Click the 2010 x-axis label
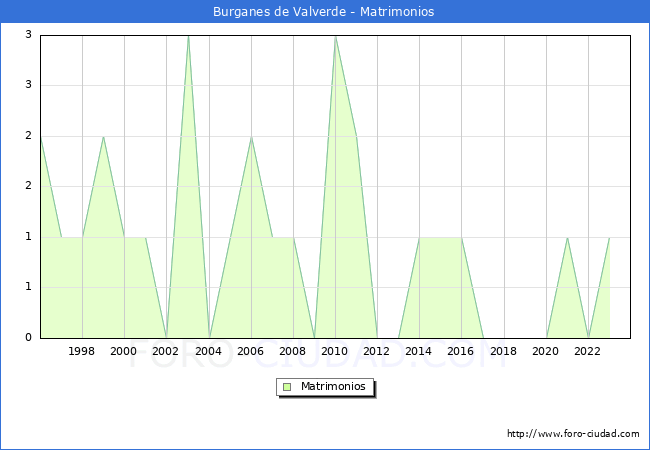This screenshot has width=650, height=450. click(335, 351)
